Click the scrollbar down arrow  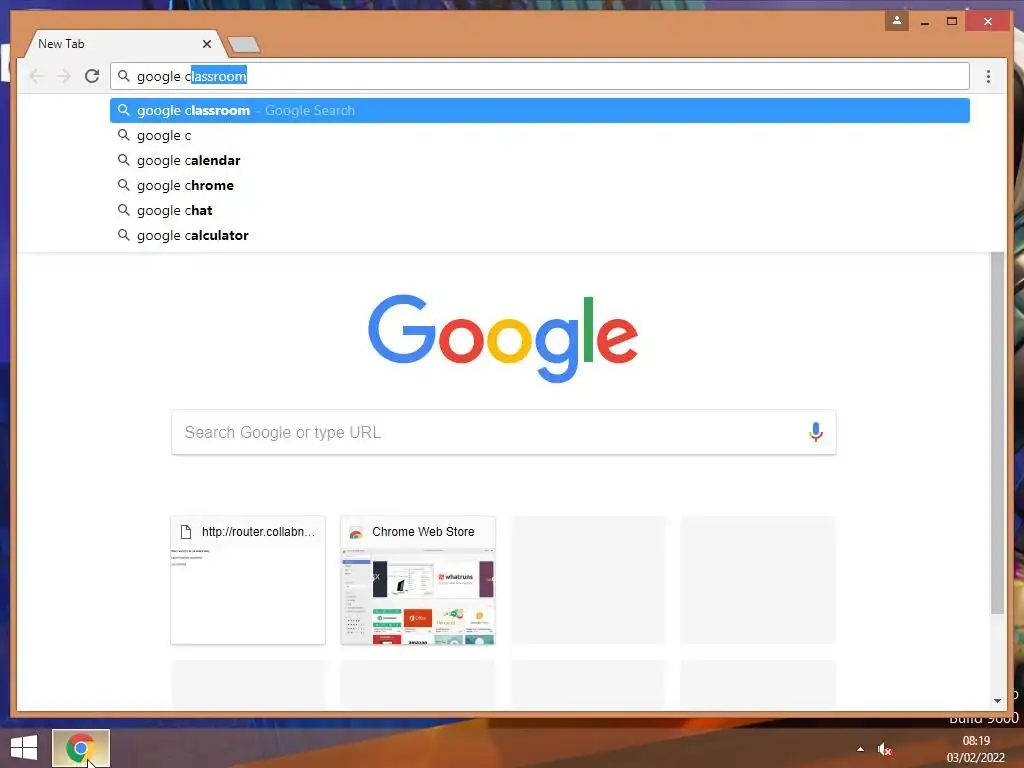pyautogui.click(x=997, y=701)
